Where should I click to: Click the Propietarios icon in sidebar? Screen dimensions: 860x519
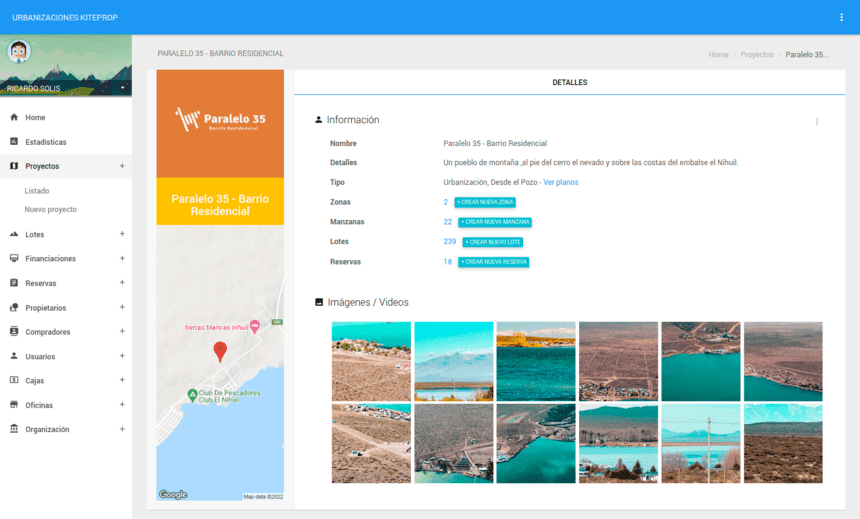(x=14, y=307)
